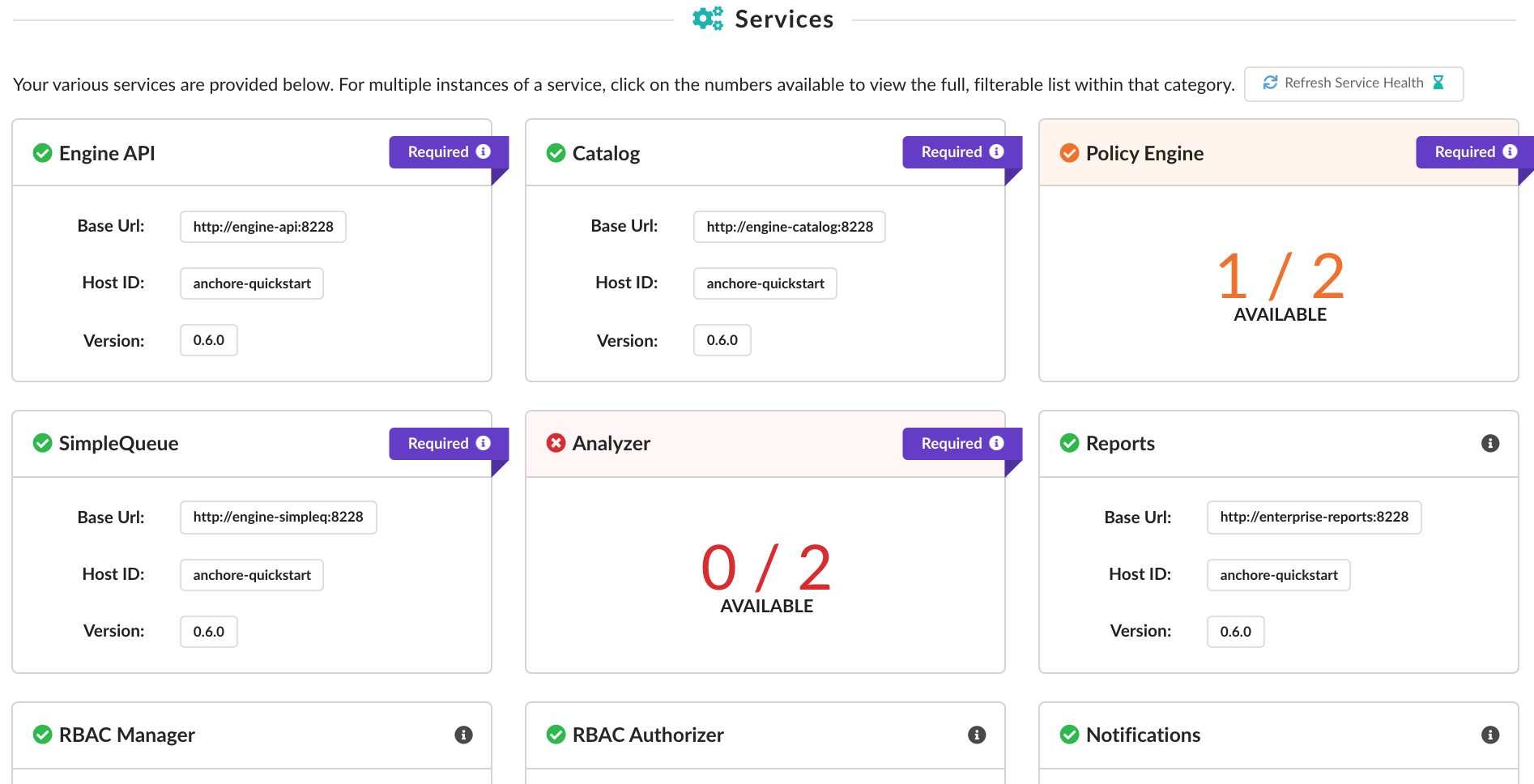Select the Catalog Host ID value field
This screenshot has height=784, width=1534.
(765, 283)
